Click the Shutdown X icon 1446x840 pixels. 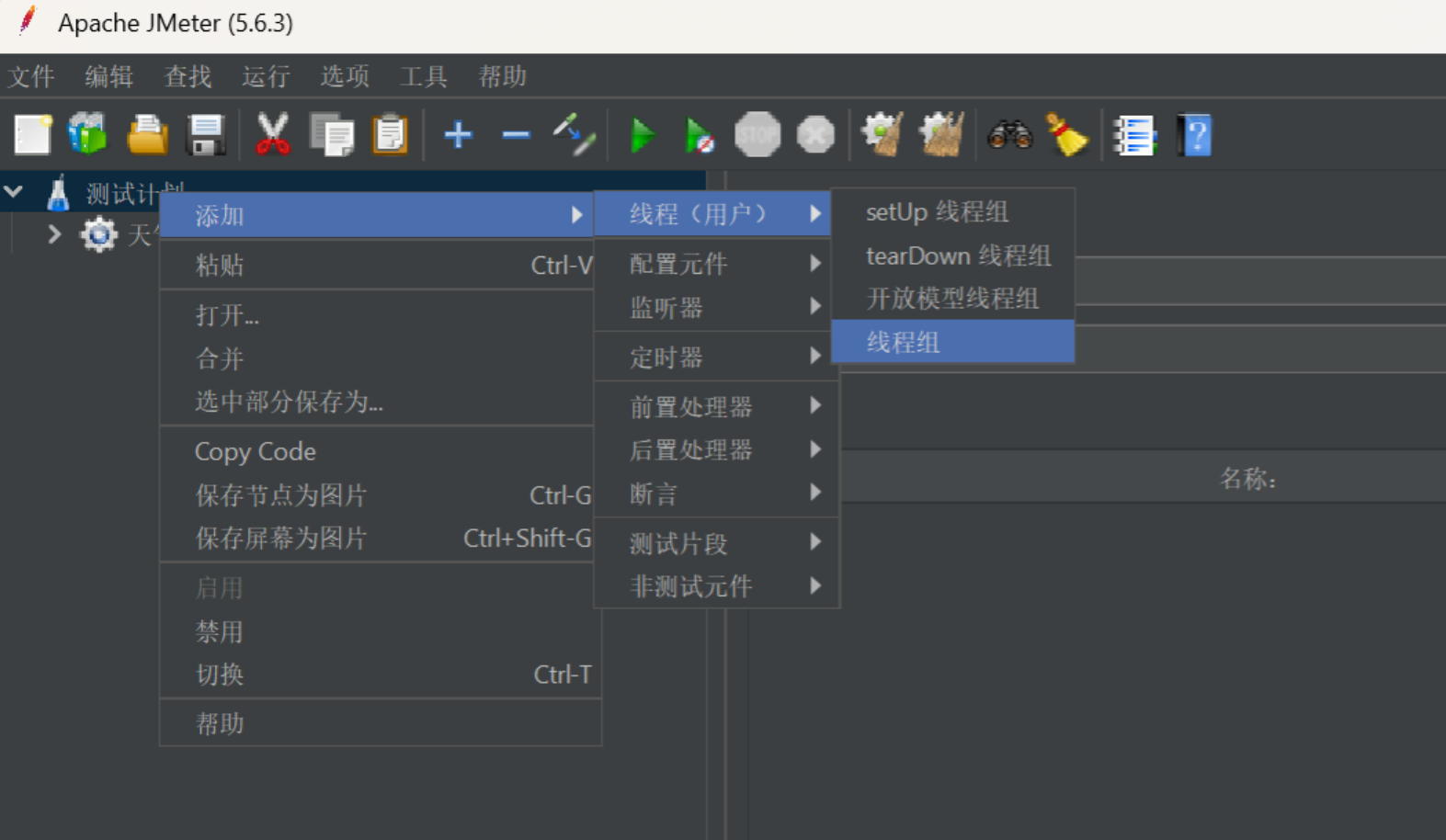815,136
